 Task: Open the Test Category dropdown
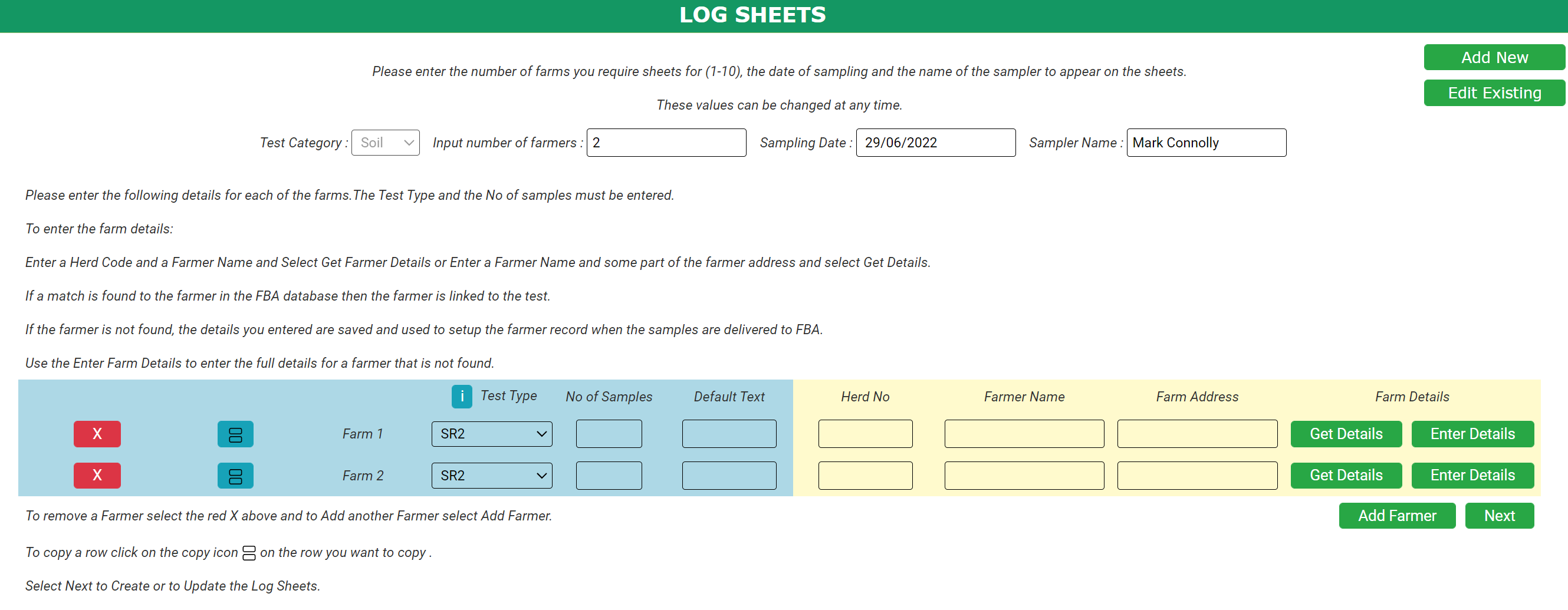385,142
